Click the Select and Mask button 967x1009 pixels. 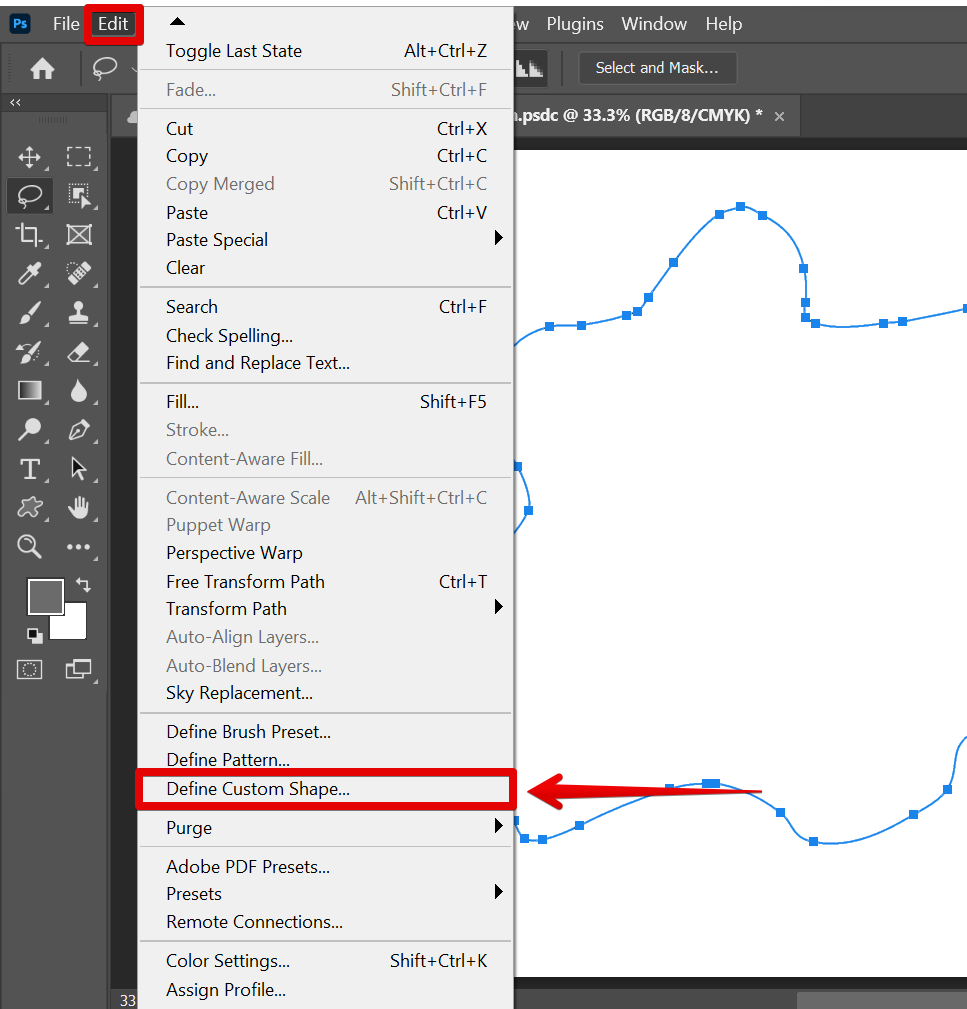[x=657, y=68]
